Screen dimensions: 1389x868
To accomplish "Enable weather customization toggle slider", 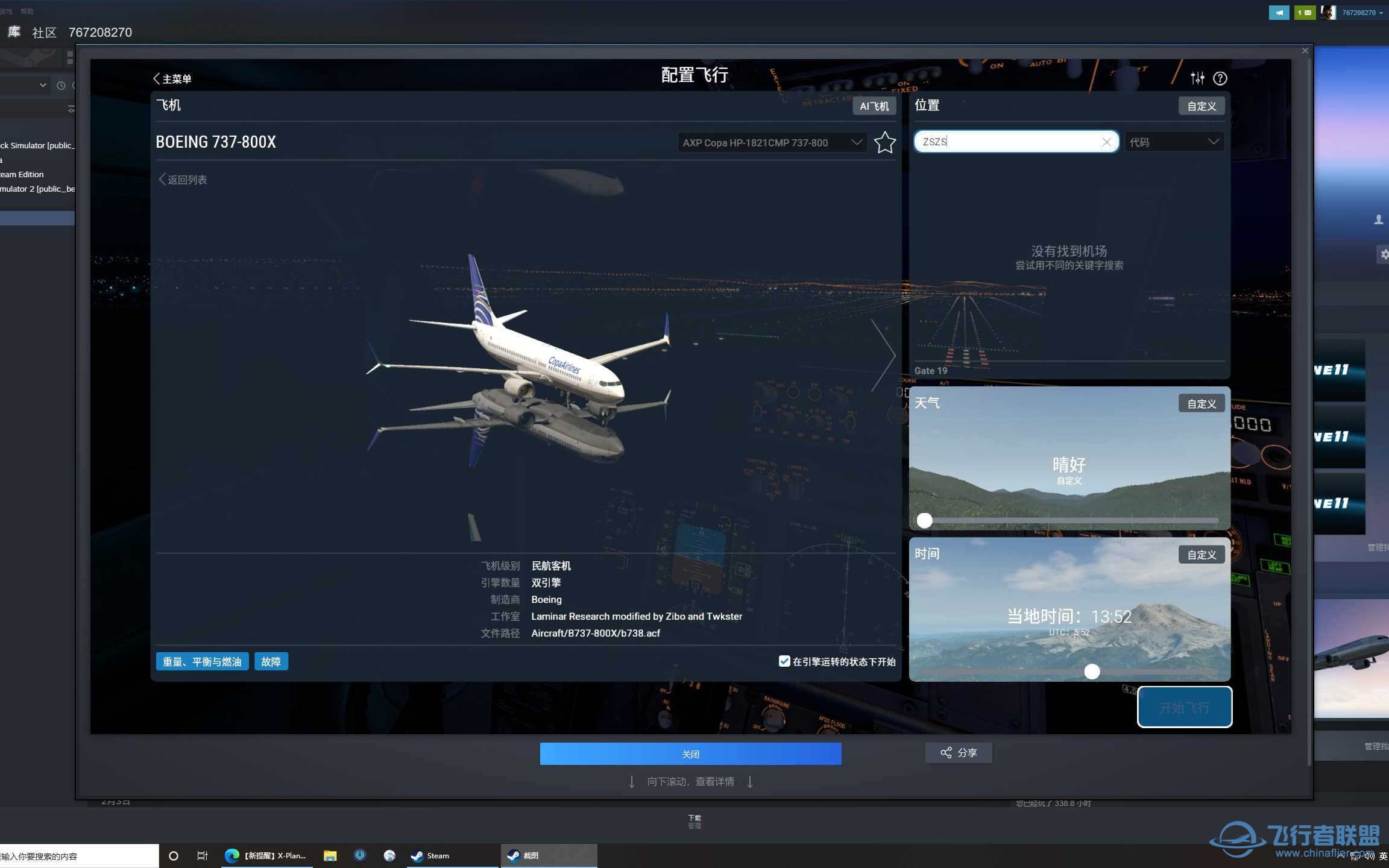I will tap(923, 519).
